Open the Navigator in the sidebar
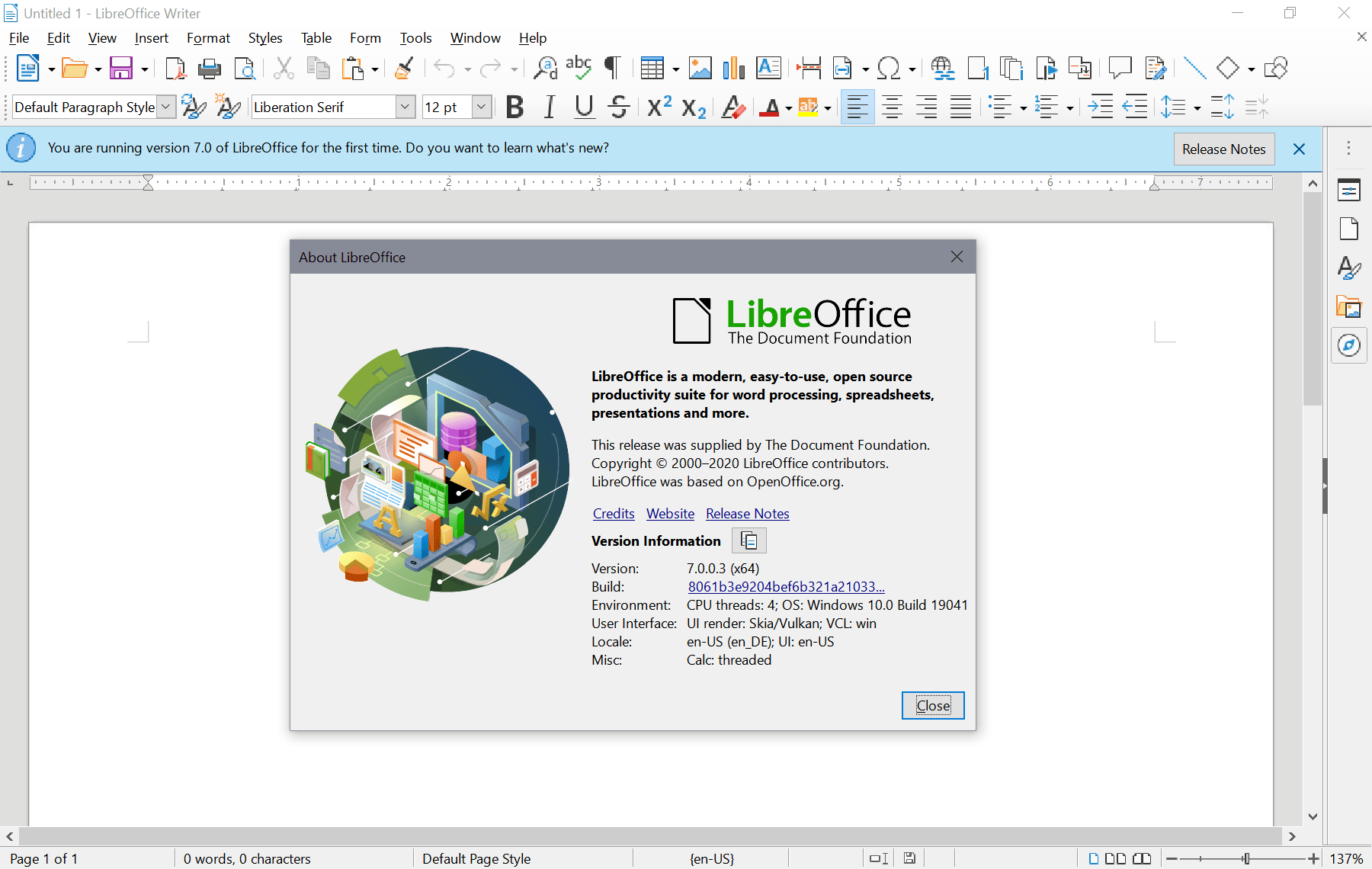The image size is (1372, 869). coord(1348,345)
